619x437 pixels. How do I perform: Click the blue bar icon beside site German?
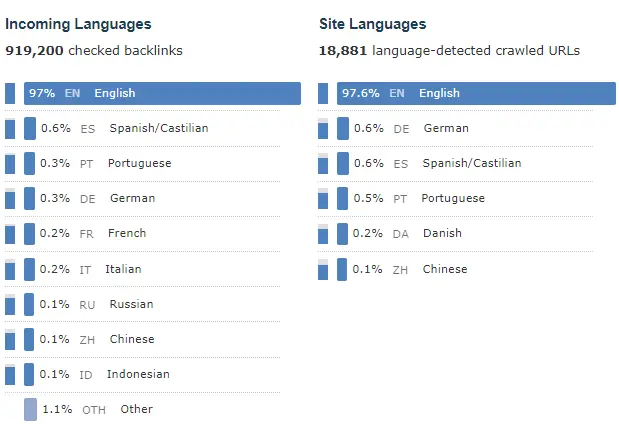[x=343, y=128]
